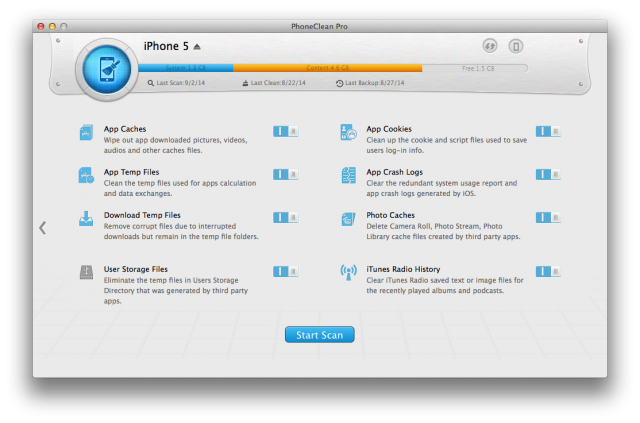Click the Free storage bar segment
This screenshot has width=640, height=423.
(475, 68)
